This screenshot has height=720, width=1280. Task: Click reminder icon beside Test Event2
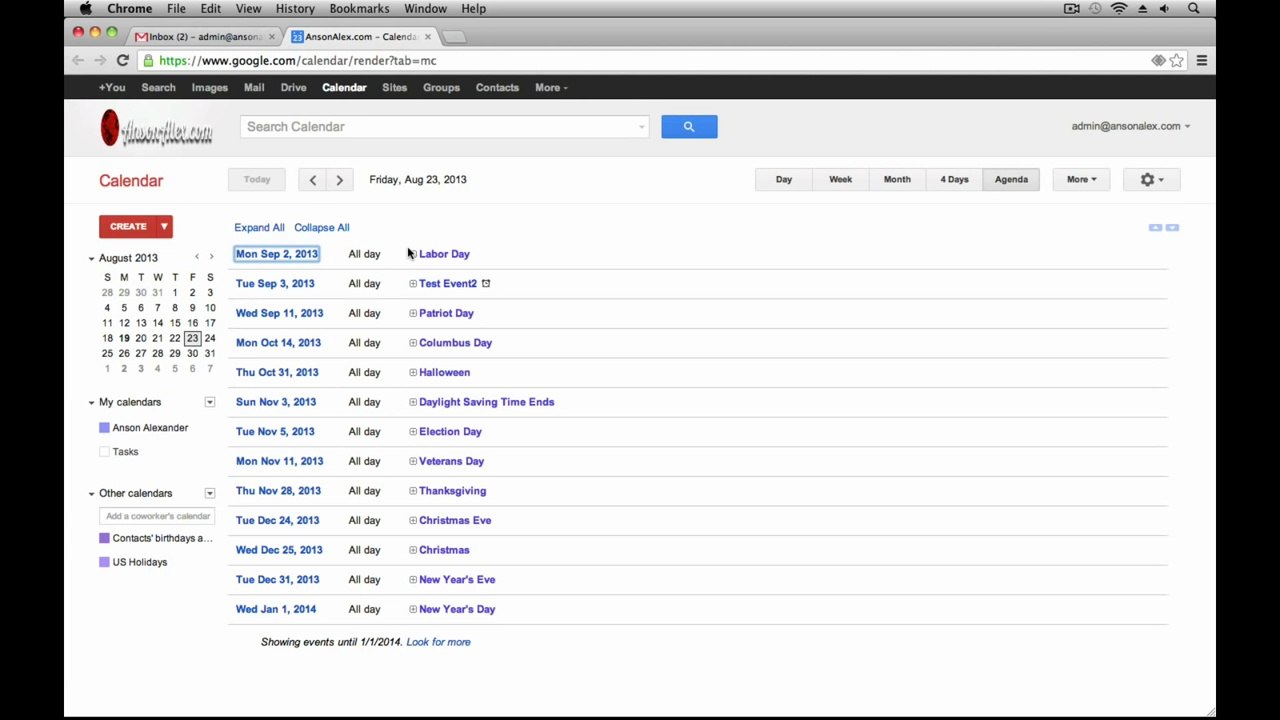click(x=486, y=284)
